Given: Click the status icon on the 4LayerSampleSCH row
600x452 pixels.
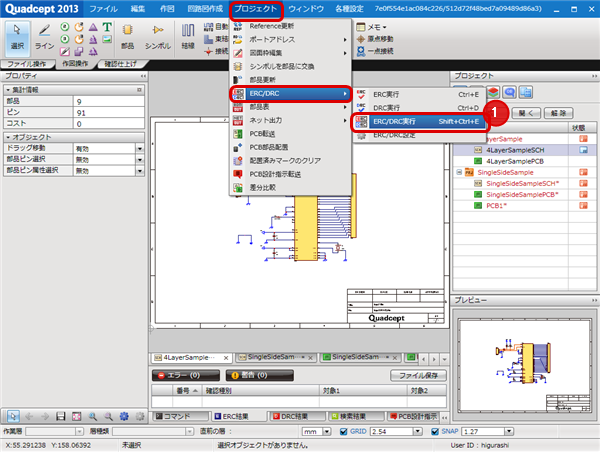Looking at the screenshot, I should [x=583, y=150].
